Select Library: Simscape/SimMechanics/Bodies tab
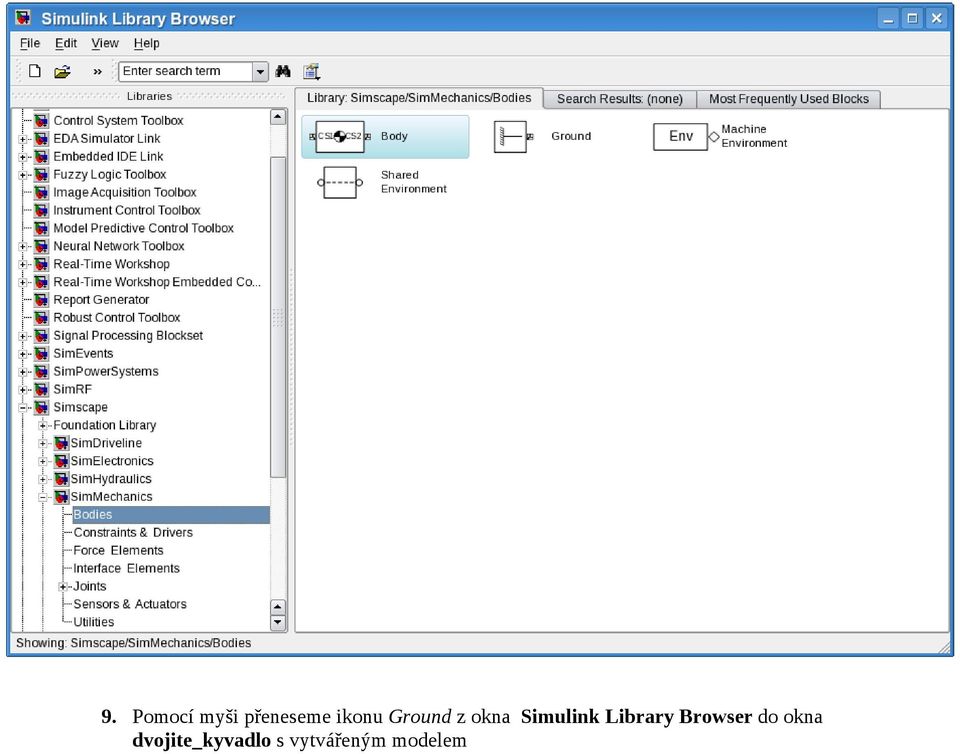The height and width of the screenshot is (754, 960). [x=419, y=98]
